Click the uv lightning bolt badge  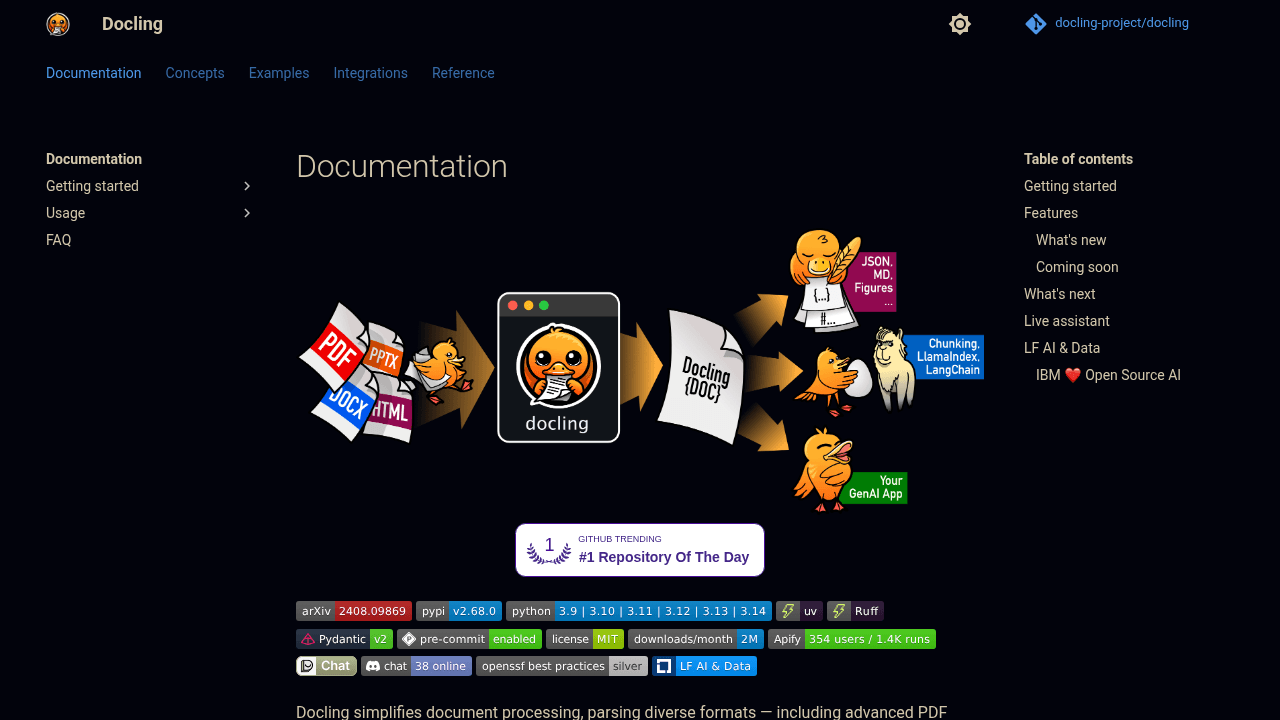click(787, 611)
